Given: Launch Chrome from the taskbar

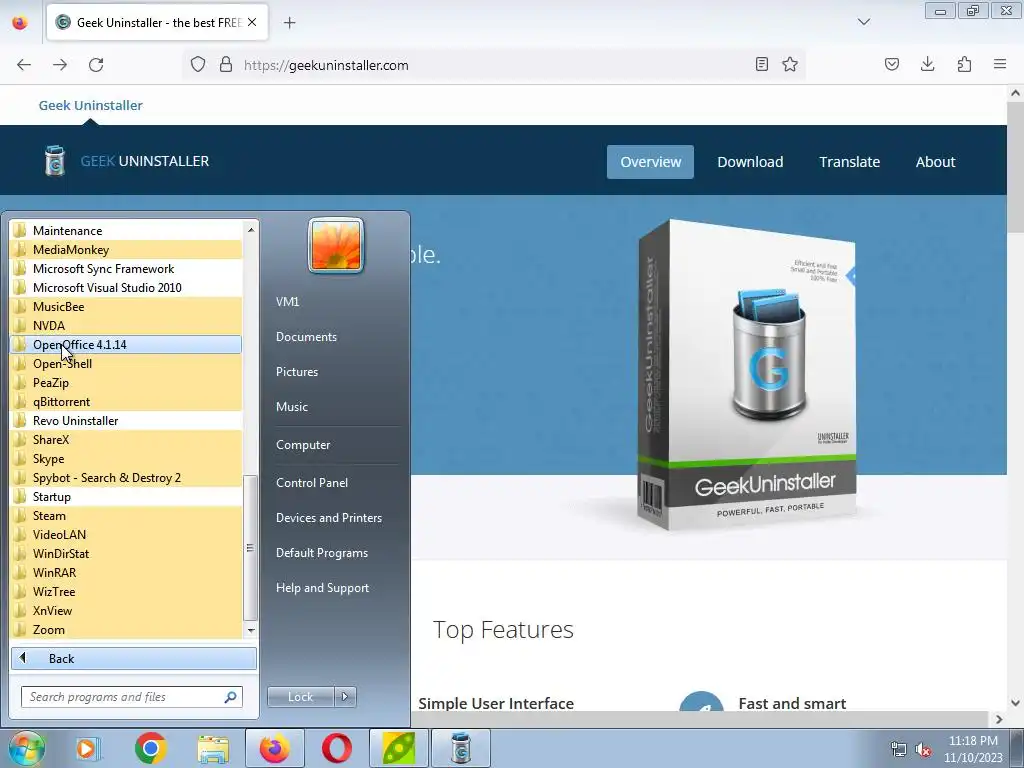Looking at the screenshot, I should (x=151, y=748).
